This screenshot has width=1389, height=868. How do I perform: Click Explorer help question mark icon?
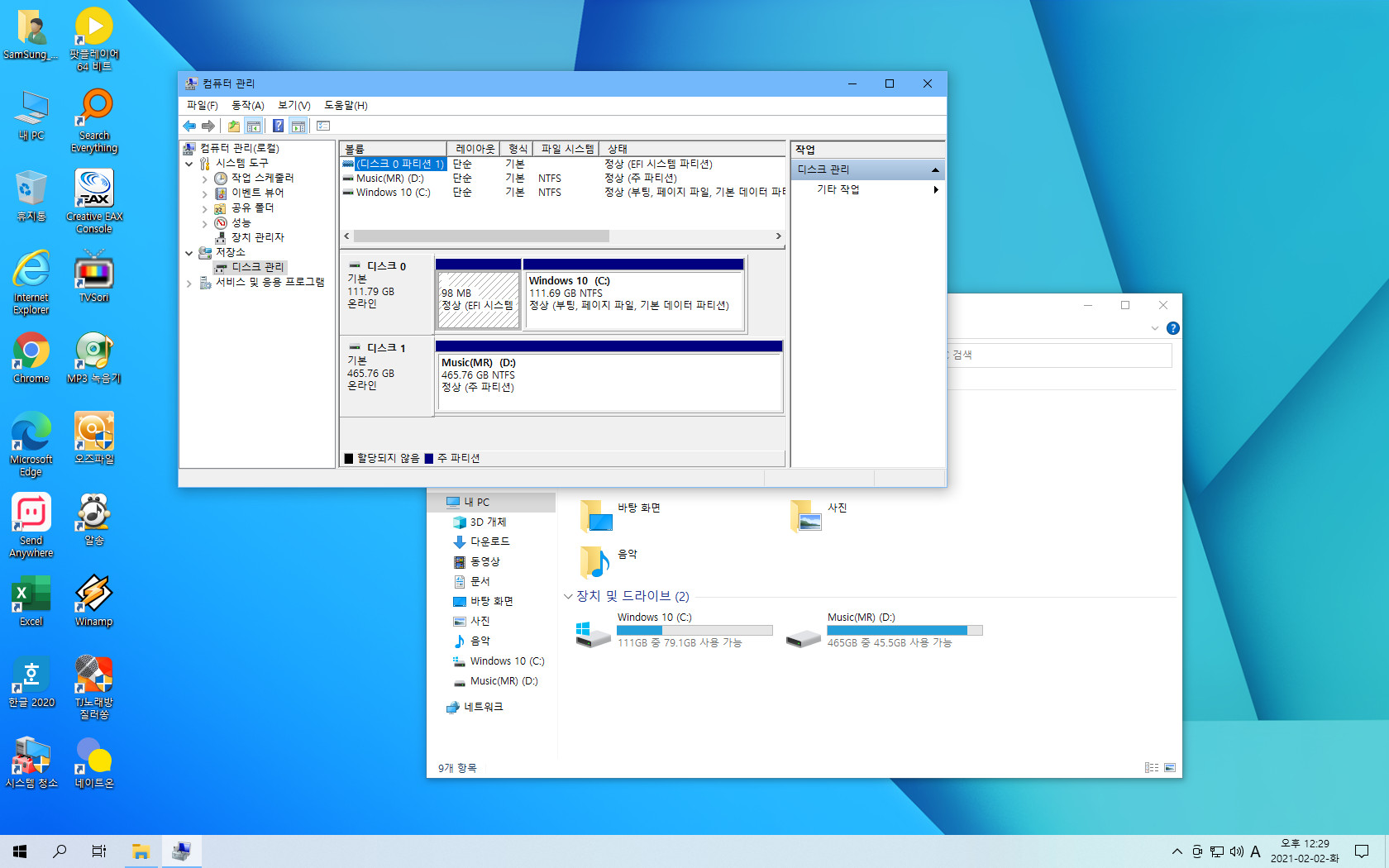[x=1172, y=329]
